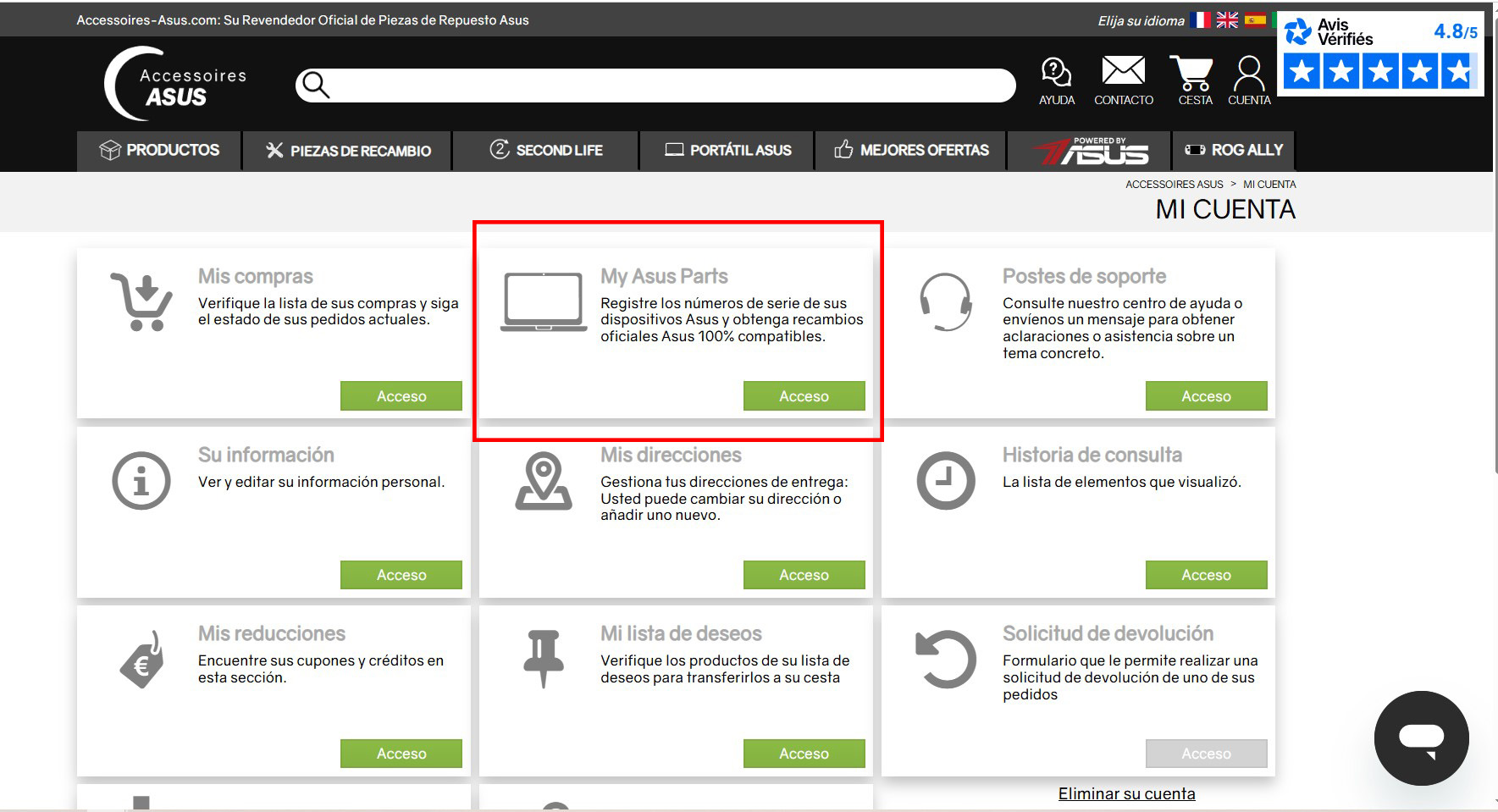Click the MI CUENTA breadcrumb text
Image resolution: width=1498 pixels, height=812 pixels.
point(1269,185)
